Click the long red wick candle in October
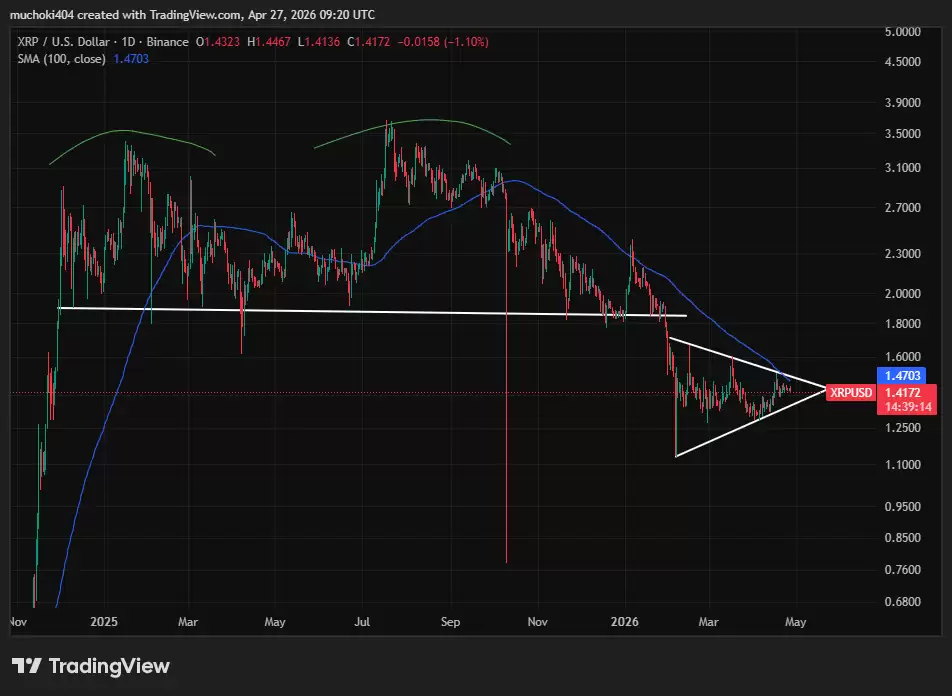The height and width of the screenshot is (696, 952). coord(507,450)
